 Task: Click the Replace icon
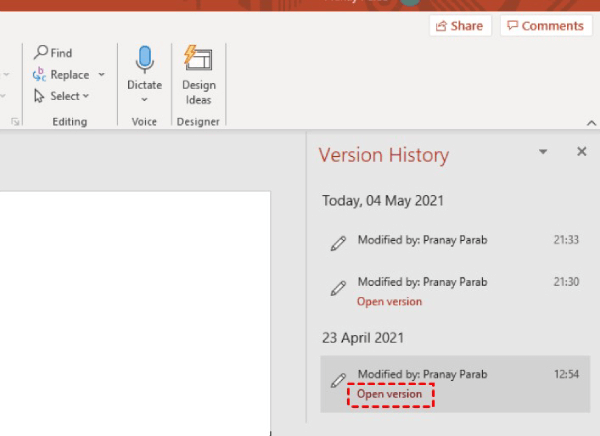pyautogui.click(x=39, y=75)
